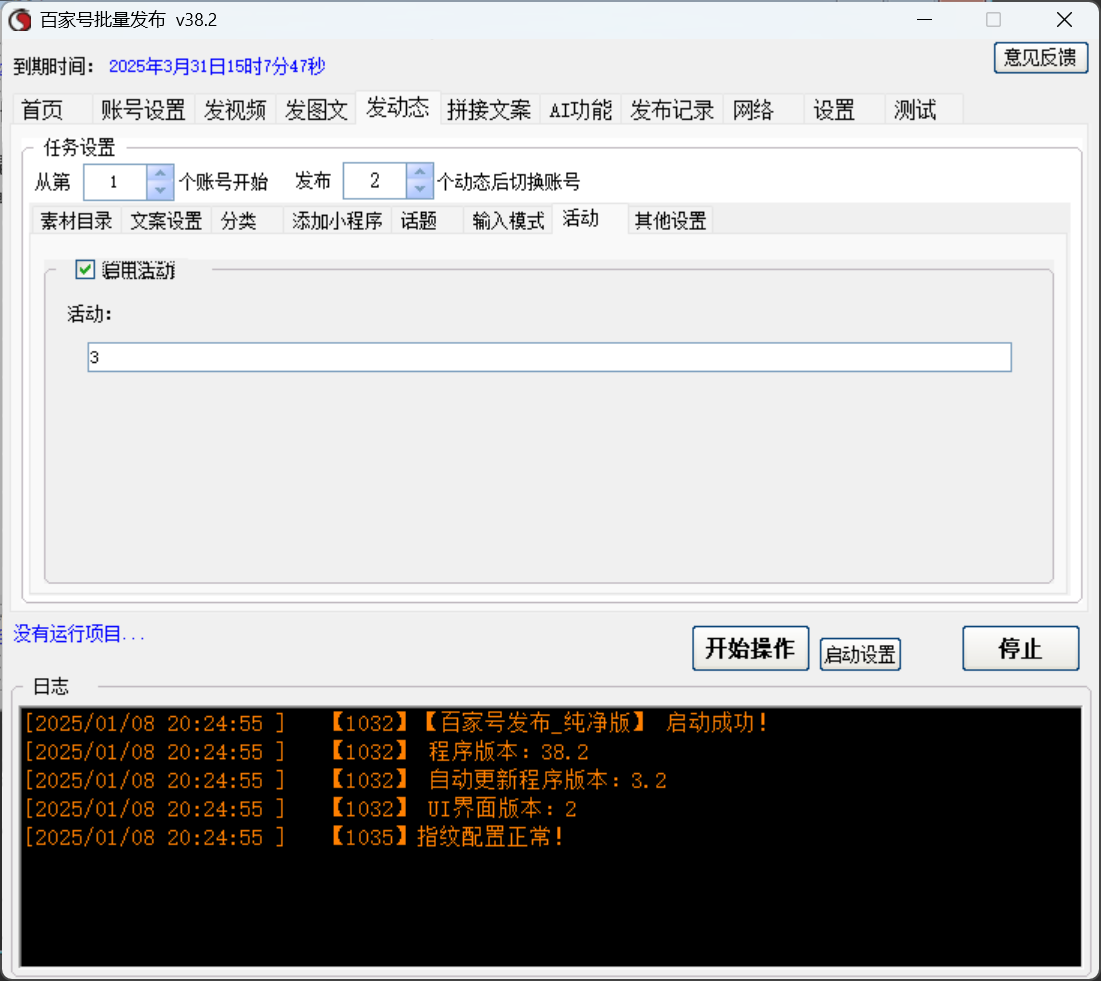Minimize the 百家号批量发布 window
This screenshot has width=1101, height=981.
pyautogui.click(x=924, y=20)
